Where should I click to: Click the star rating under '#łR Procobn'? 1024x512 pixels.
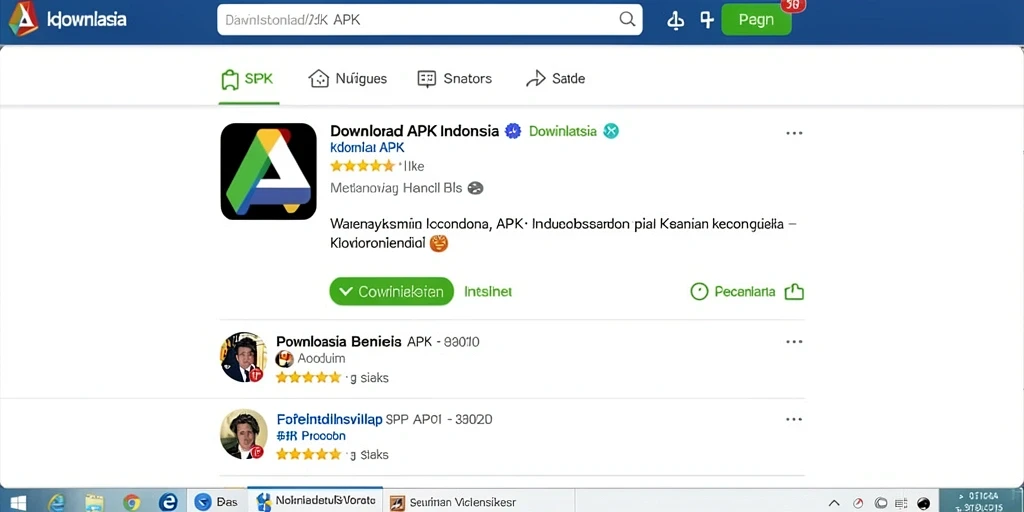coord(308,455)
